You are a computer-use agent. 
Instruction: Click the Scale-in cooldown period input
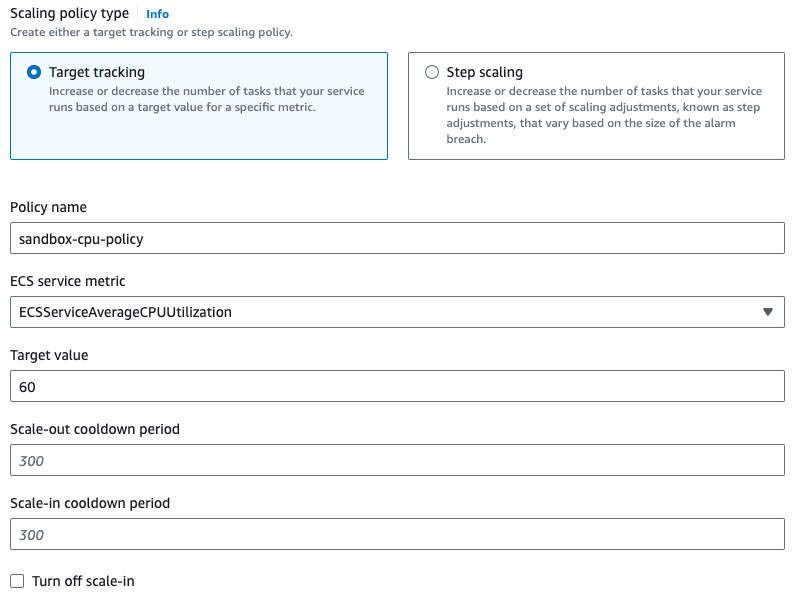click(397, 534)
